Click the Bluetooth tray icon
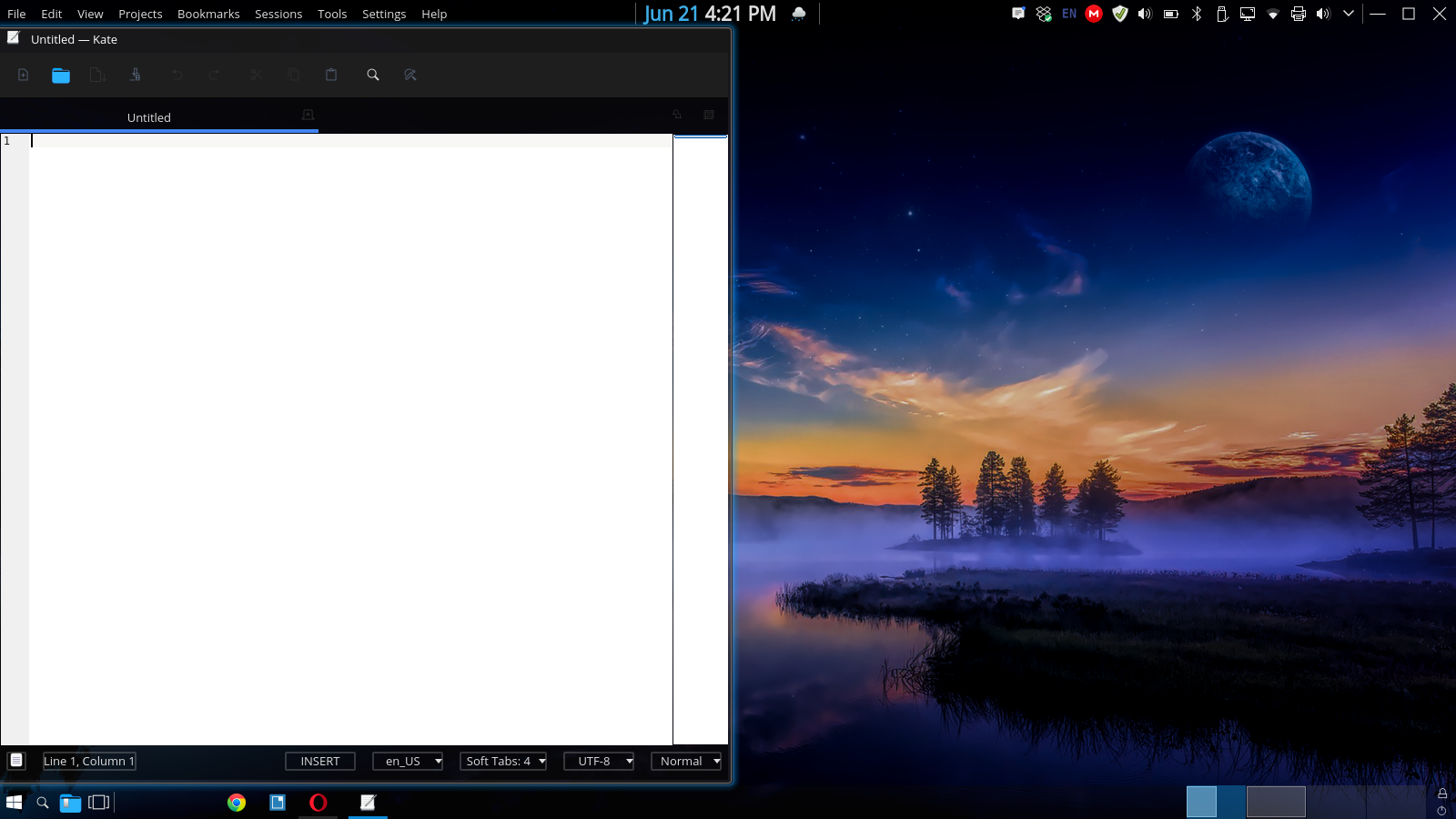Image resolution: width=1456 pixels, height=819 pixels. [x=1197, y=14]
